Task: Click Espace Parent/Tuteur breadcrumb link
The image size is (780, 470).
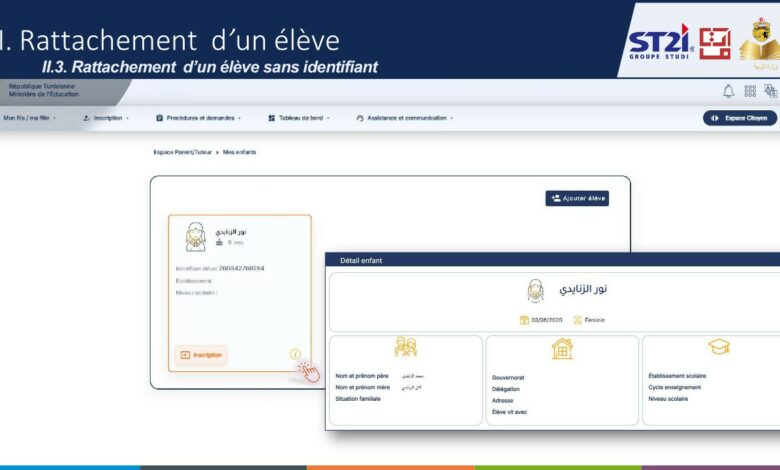Action: click(x=183, y=152)
